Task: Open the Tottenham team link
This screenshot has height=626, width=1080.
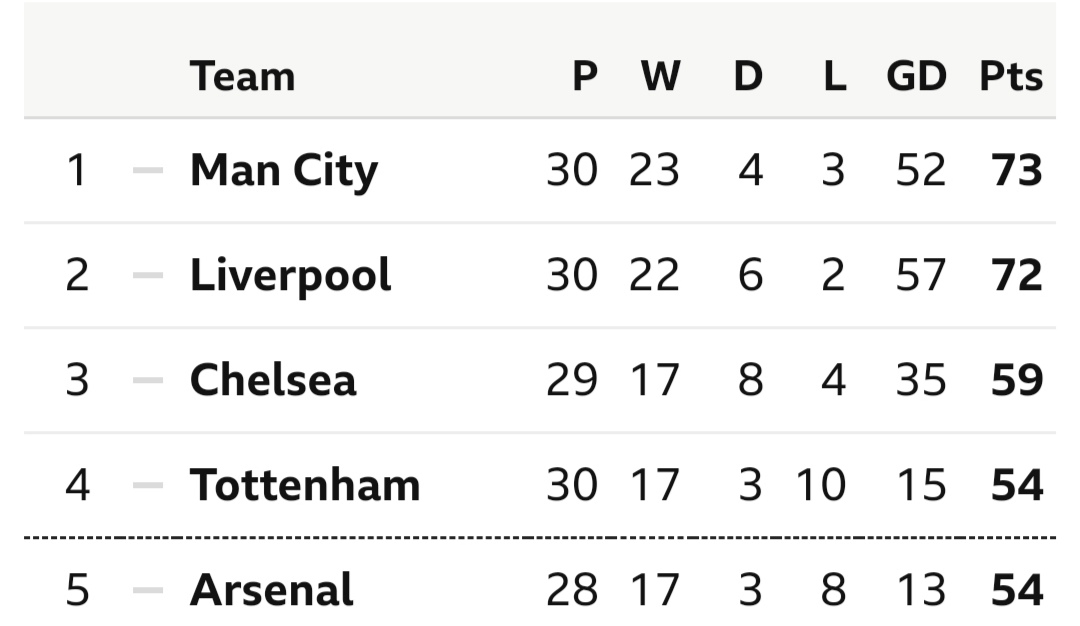Action: (305, 485)
